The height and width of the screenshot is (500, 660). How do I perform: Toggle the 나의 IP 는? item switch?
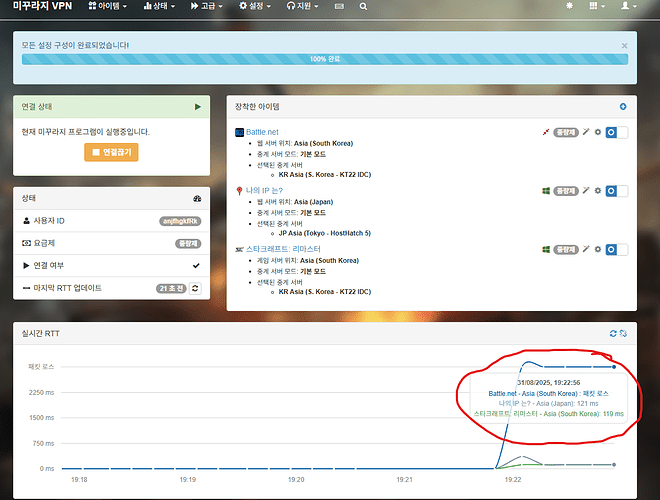[617, 191]
